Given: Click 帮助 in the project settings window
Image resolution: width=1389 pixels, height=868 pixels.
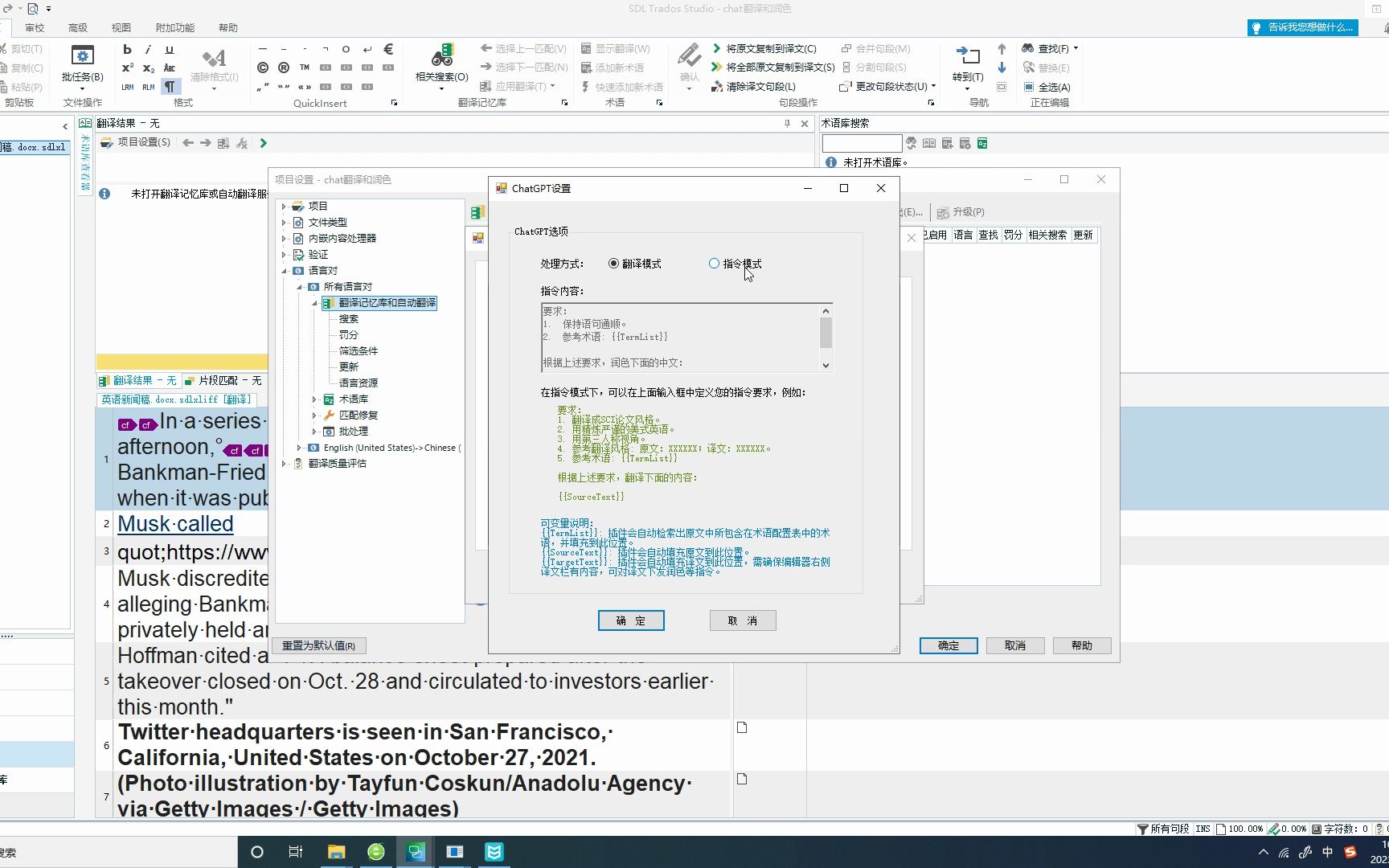Looking at the screenshot, I should tap(1082, 645).
